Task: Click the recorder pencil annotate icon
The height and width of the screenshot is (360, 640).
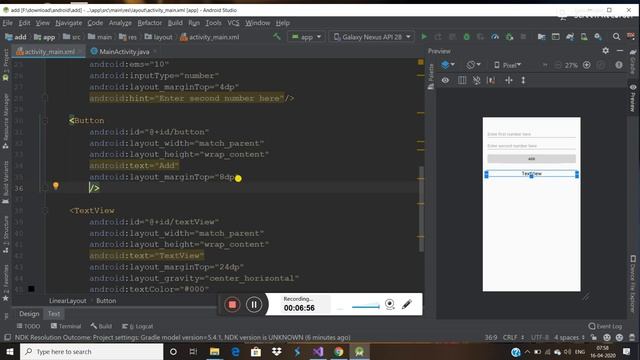Action: [407, 304]
